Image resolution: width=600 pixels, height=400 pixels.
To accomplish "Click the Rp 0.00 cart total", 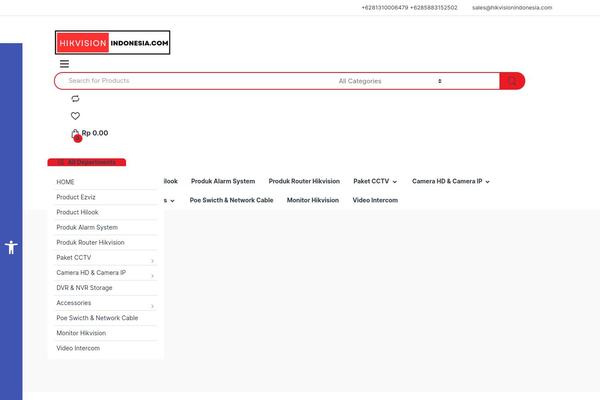I will tap(95, 133).
